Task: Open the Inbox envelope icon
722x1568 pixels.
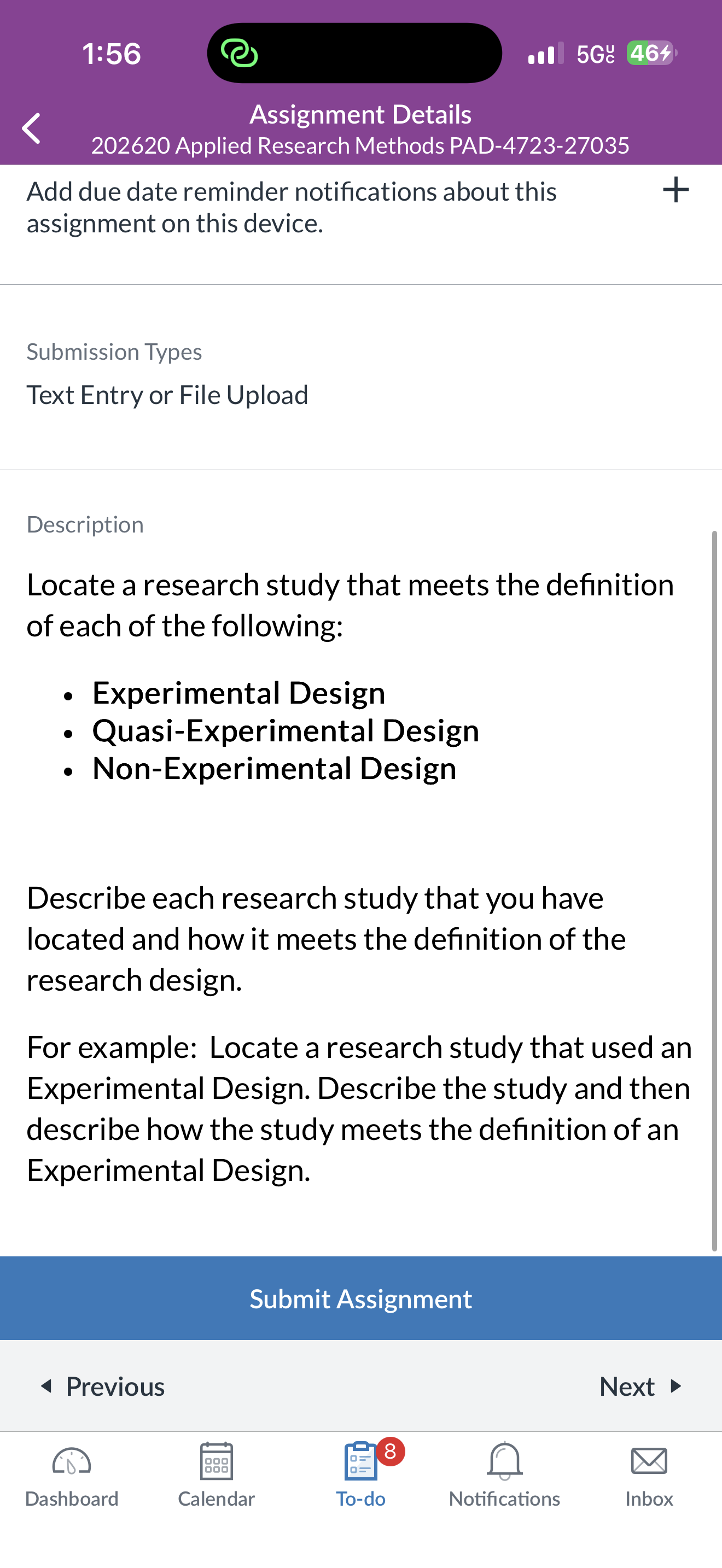Action: pos(649,1461)
